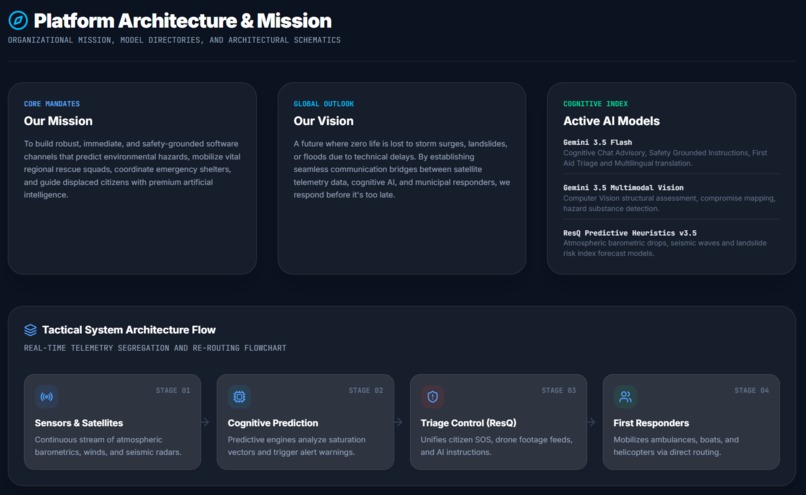806x495 pixels.
Task: Click the Platform Architecture & Mission heading
Action: (x=182, y=21)
